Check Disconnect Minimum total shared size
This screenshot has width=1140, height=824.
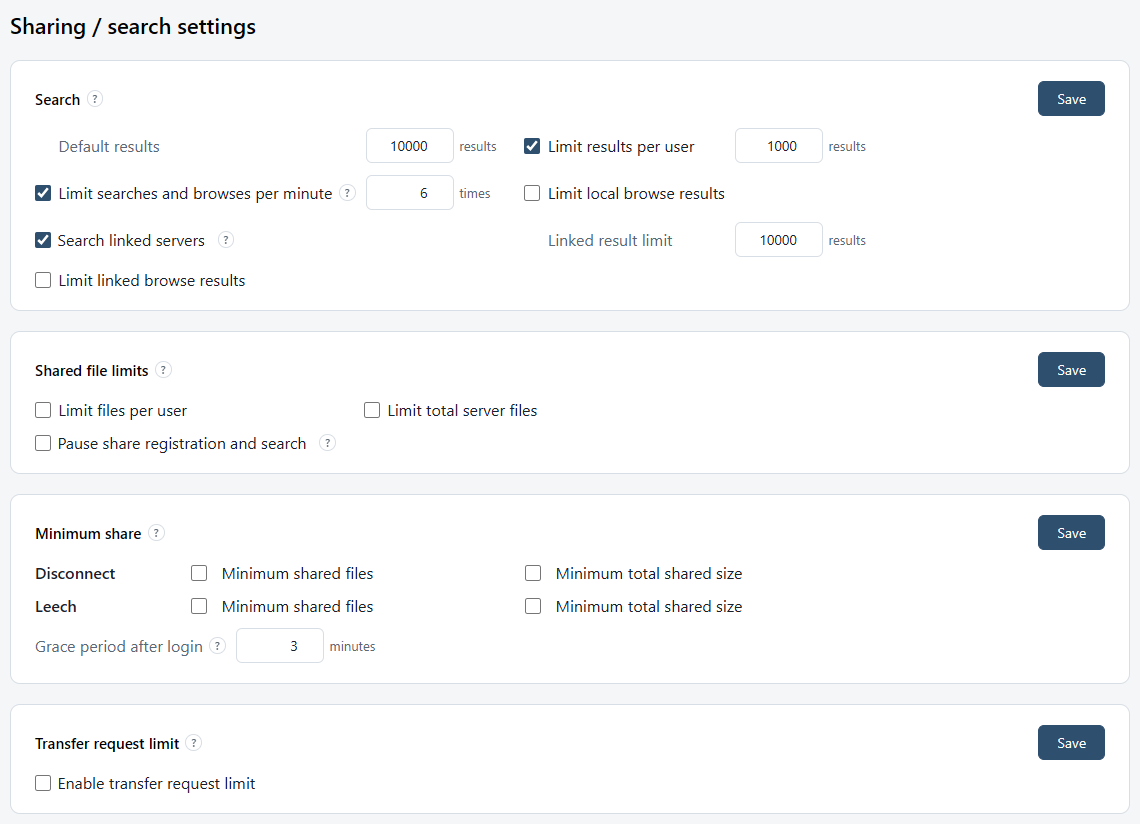click(x=533, y=573)
